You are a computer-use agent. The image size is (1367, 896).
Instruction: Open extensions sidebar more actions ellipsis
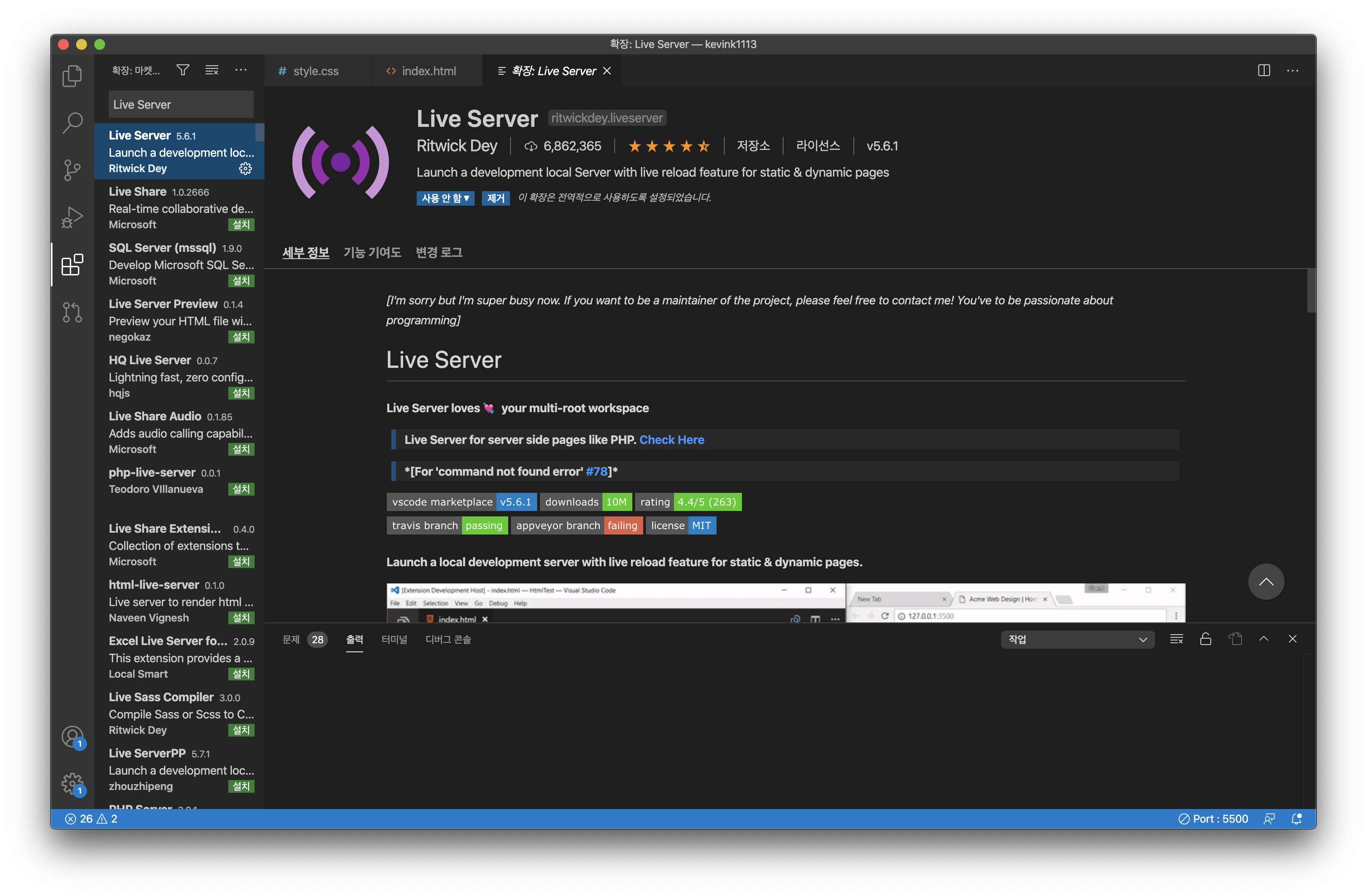click(x=241, y=70)
